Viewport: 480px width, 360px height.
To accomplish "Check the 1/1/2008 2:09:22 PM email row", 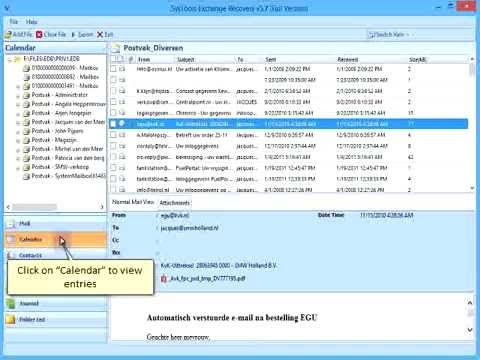I will (x=113, y=69).
